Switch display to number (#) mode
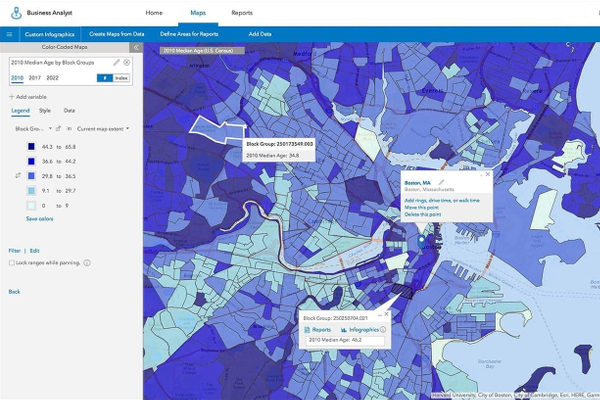Screen dimensions: 600x400 [x=104, y=77]
